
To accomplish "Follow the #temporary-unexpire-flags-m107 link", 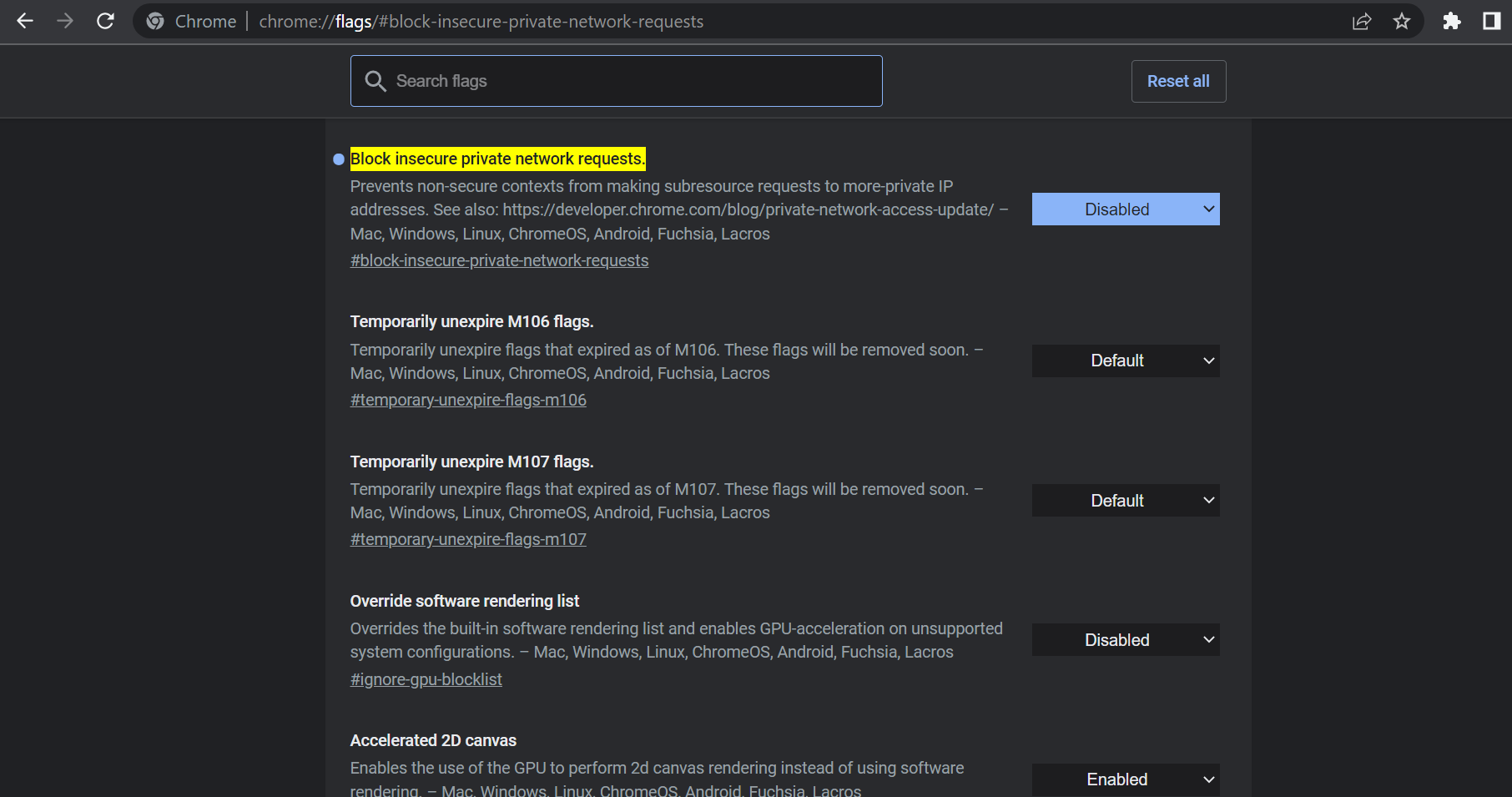I will (x=468, y=539).
